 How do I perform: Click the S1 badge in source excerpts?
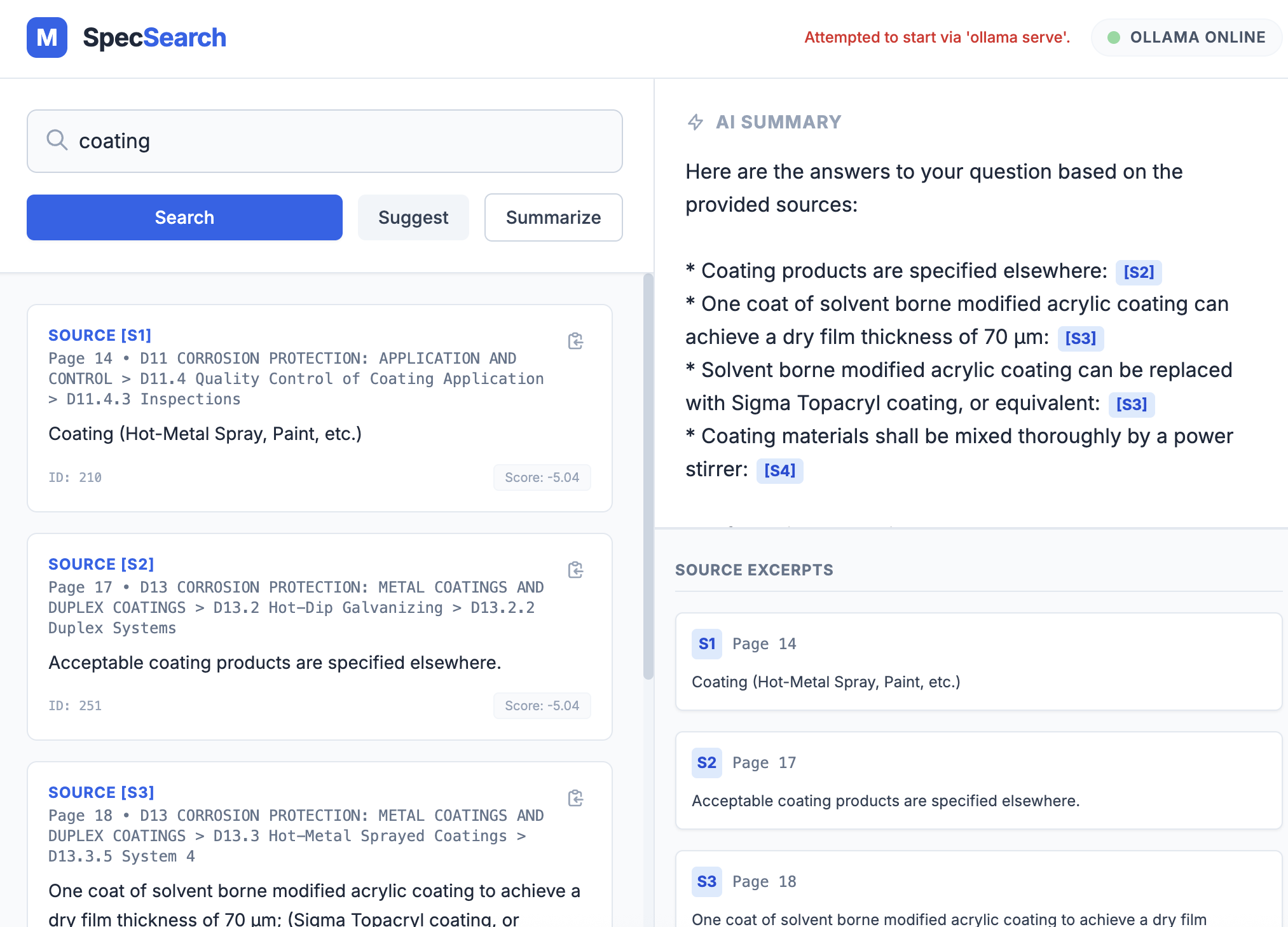[706, 643]
